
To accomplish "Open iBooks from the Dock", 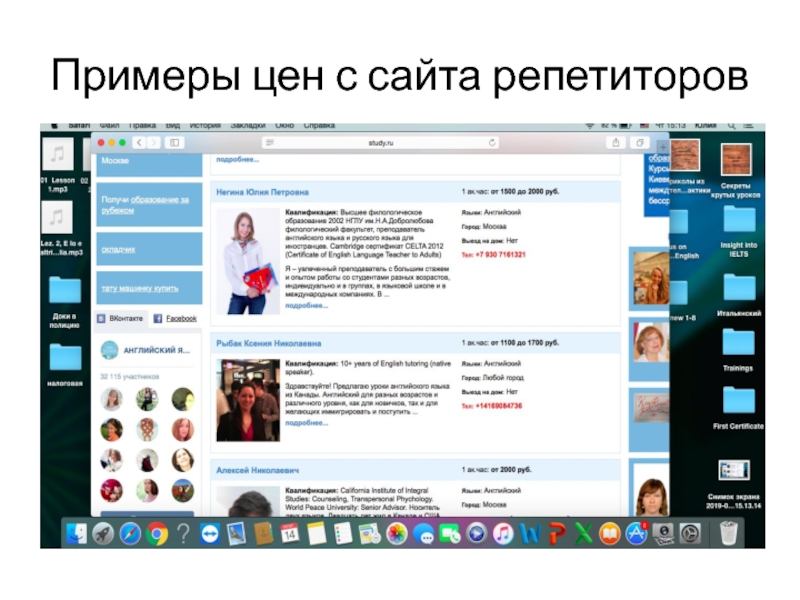I will [x=610, y=534].
